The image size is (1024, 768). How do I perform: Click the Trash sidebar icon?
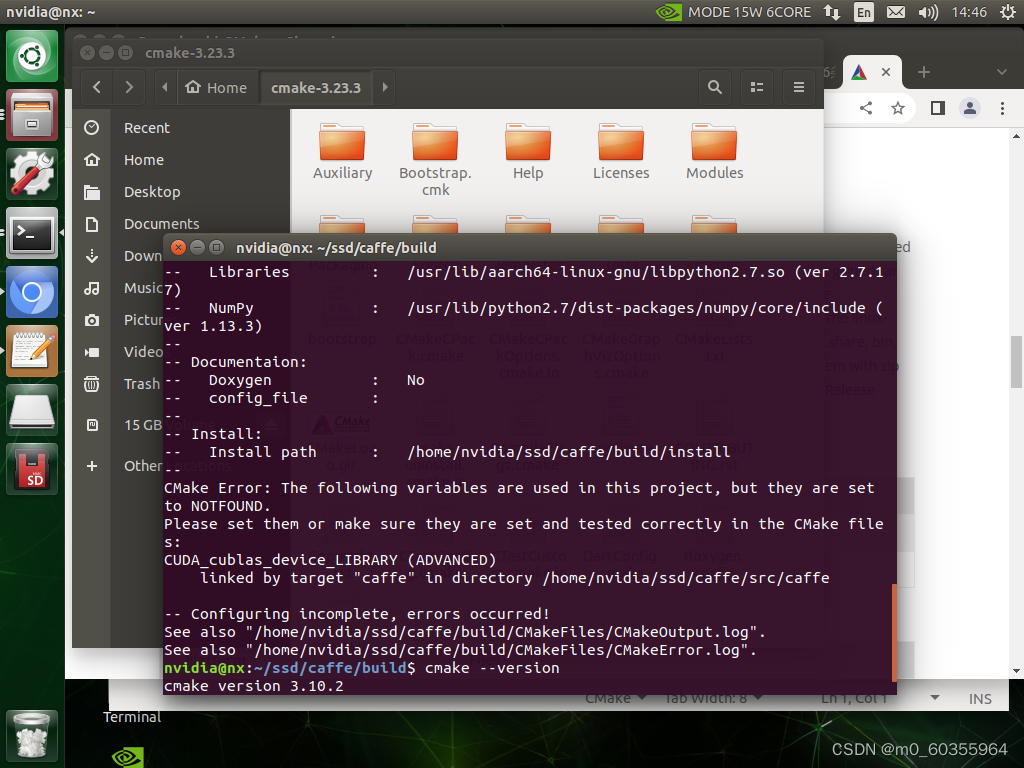click(92, 384)
